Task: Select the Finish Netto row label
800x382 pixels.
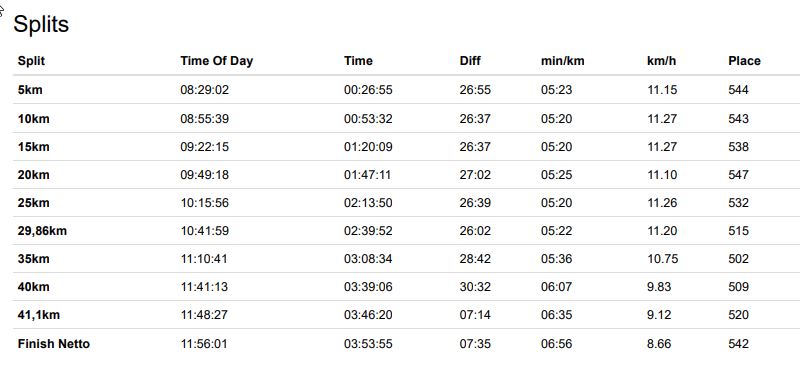Action: pyautogui.click(x=54, y=344)
